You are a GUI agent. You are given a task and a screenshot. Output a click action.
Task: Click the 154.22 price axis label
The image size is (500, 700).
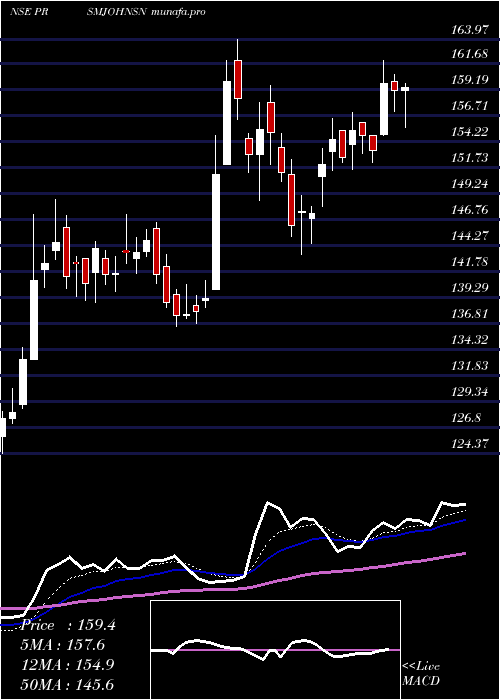tap(469, 132)
